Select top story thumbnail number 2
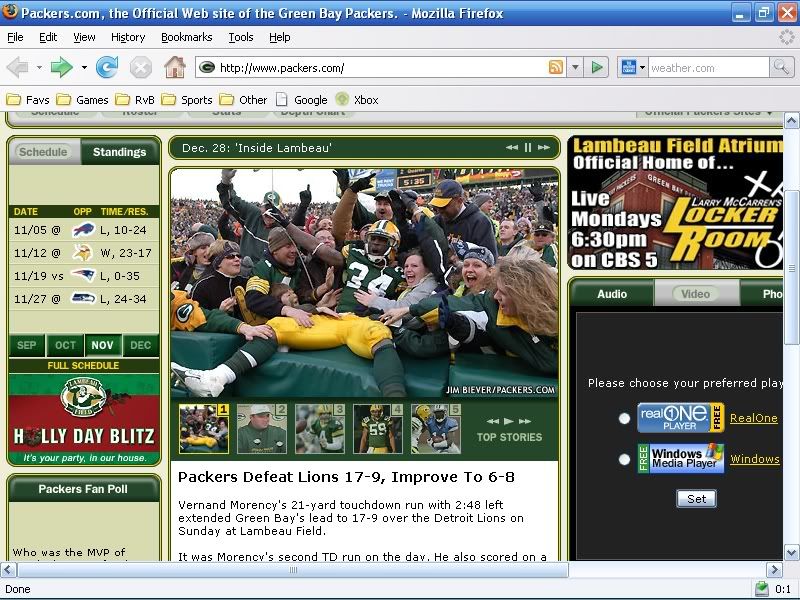This screenshot has width=800, height=600. [262, 429]
